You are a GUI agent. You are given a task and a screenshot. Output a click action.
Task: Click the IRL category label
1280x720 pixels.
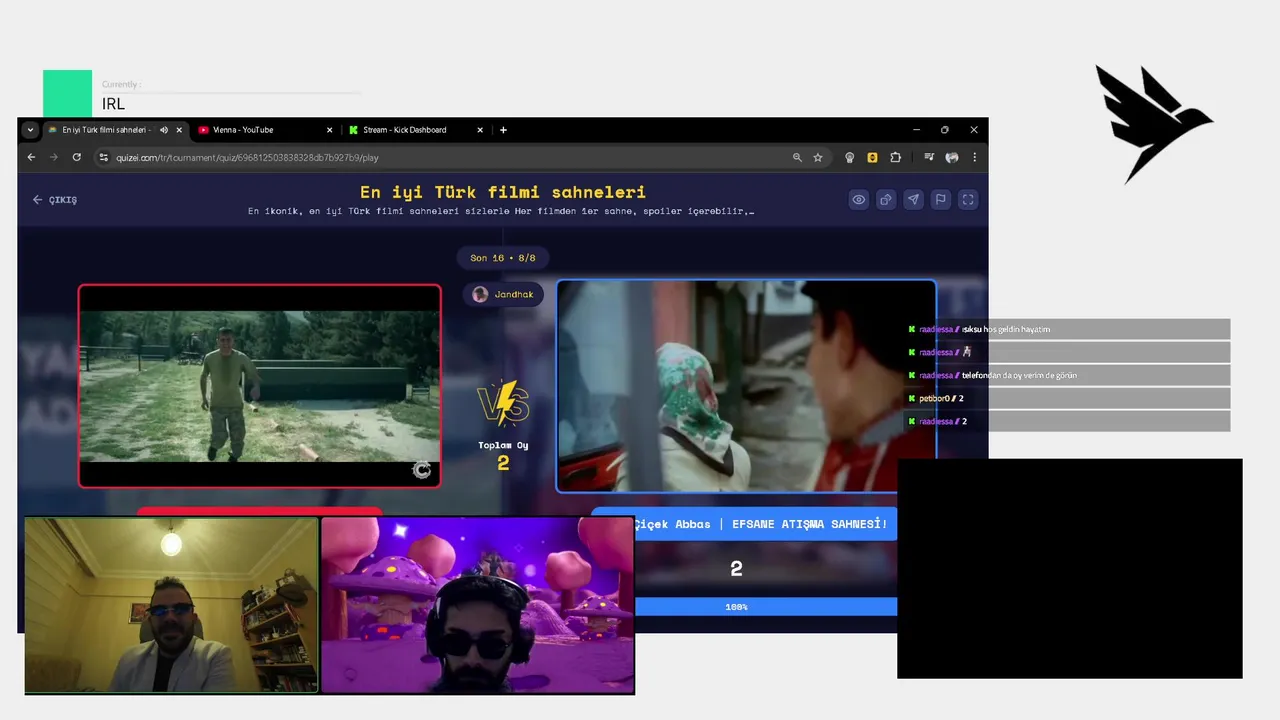coord(113,104)
